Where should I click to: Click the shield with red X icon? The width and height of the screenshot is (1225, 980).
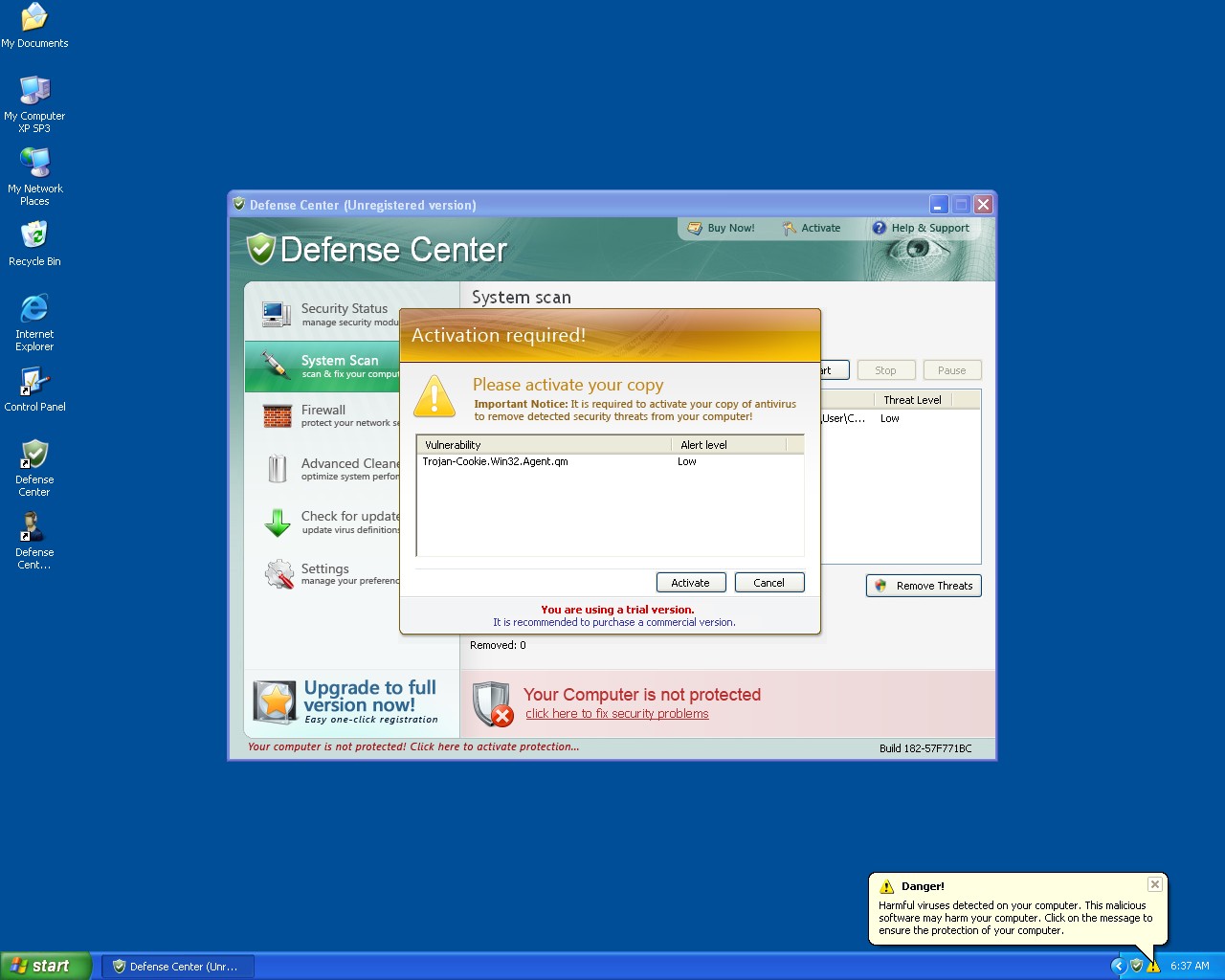493,704
